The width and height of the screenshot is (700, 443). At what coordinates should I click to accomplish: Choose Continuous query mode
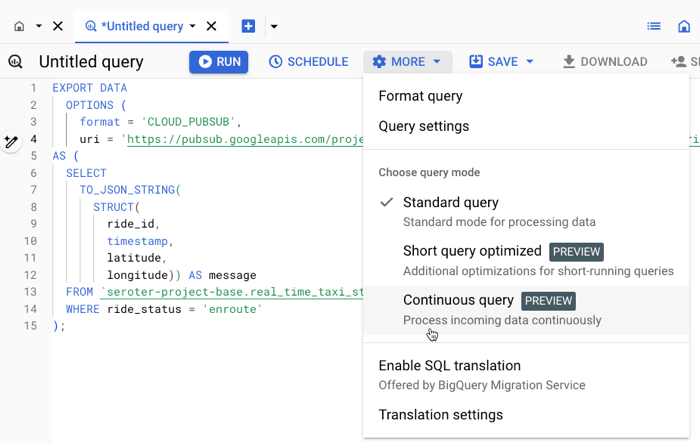[458, 300]
